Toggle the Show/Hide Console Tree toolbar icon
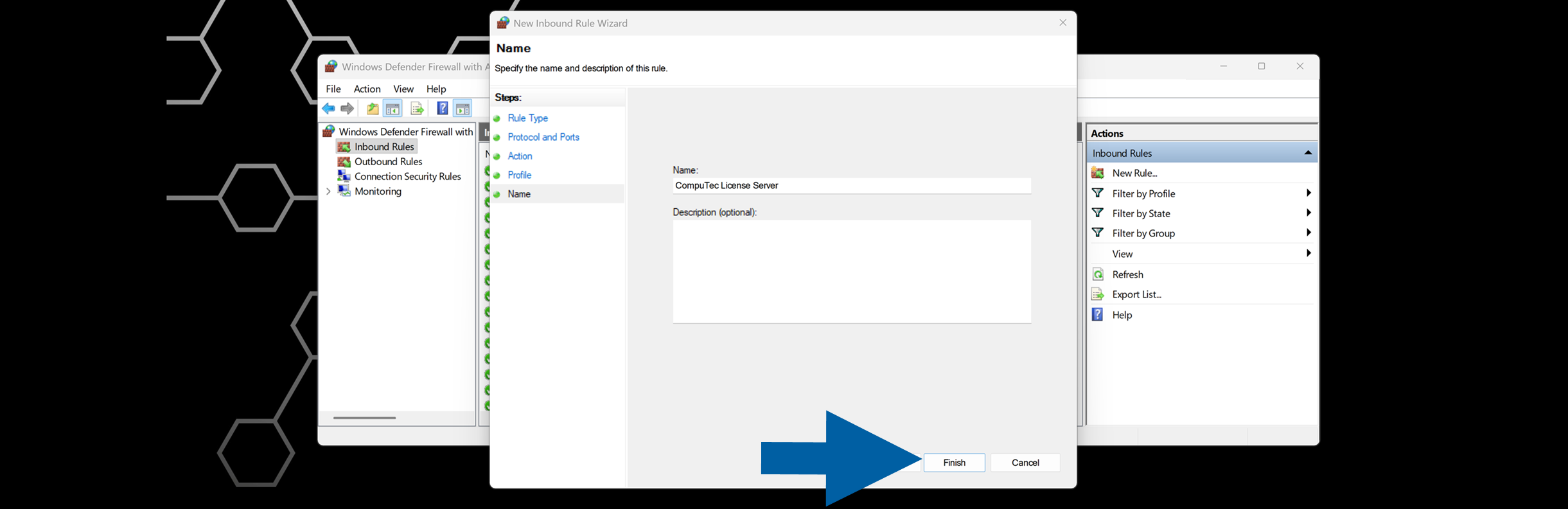 392,109
